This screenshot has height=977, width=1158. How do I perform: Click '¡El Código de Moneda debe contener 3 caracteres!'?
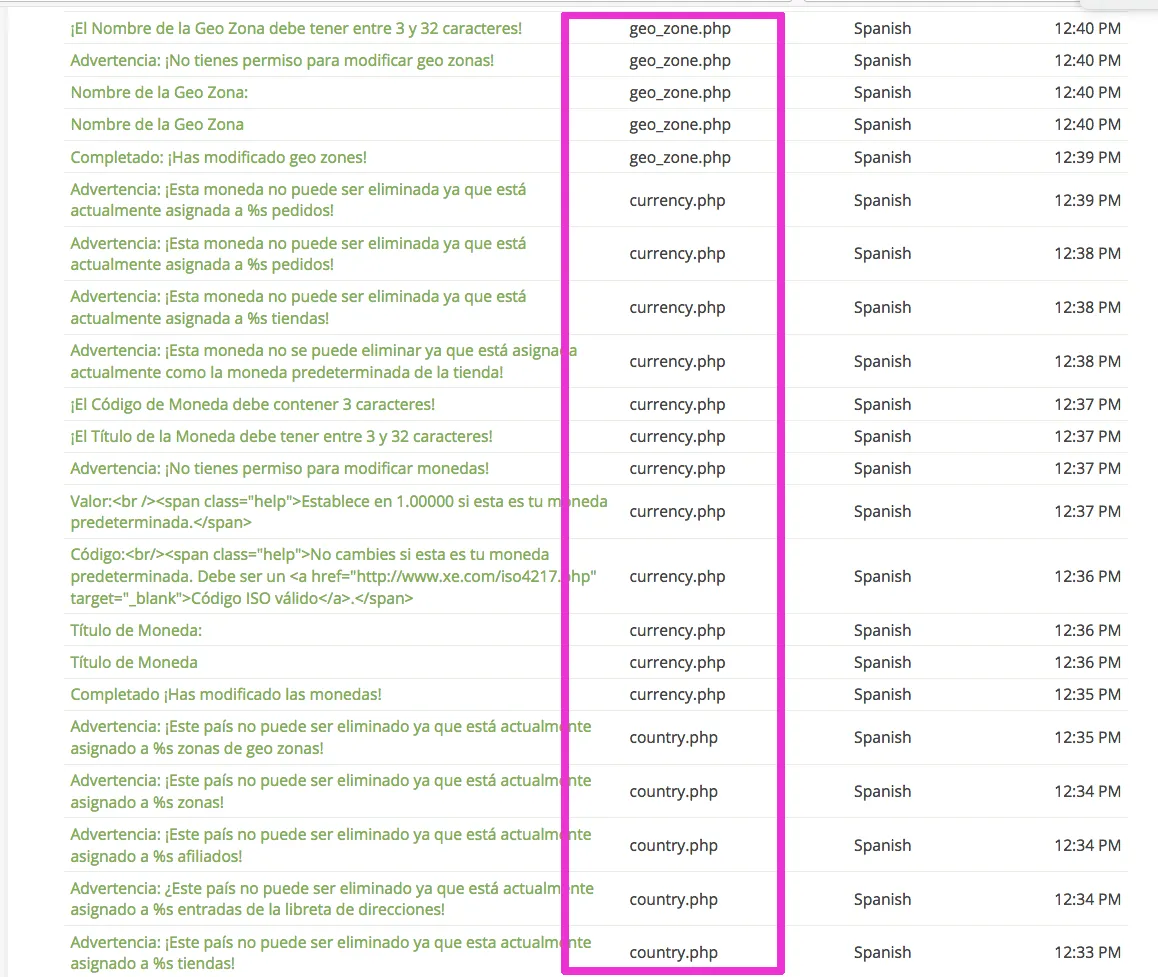point(253,405)
